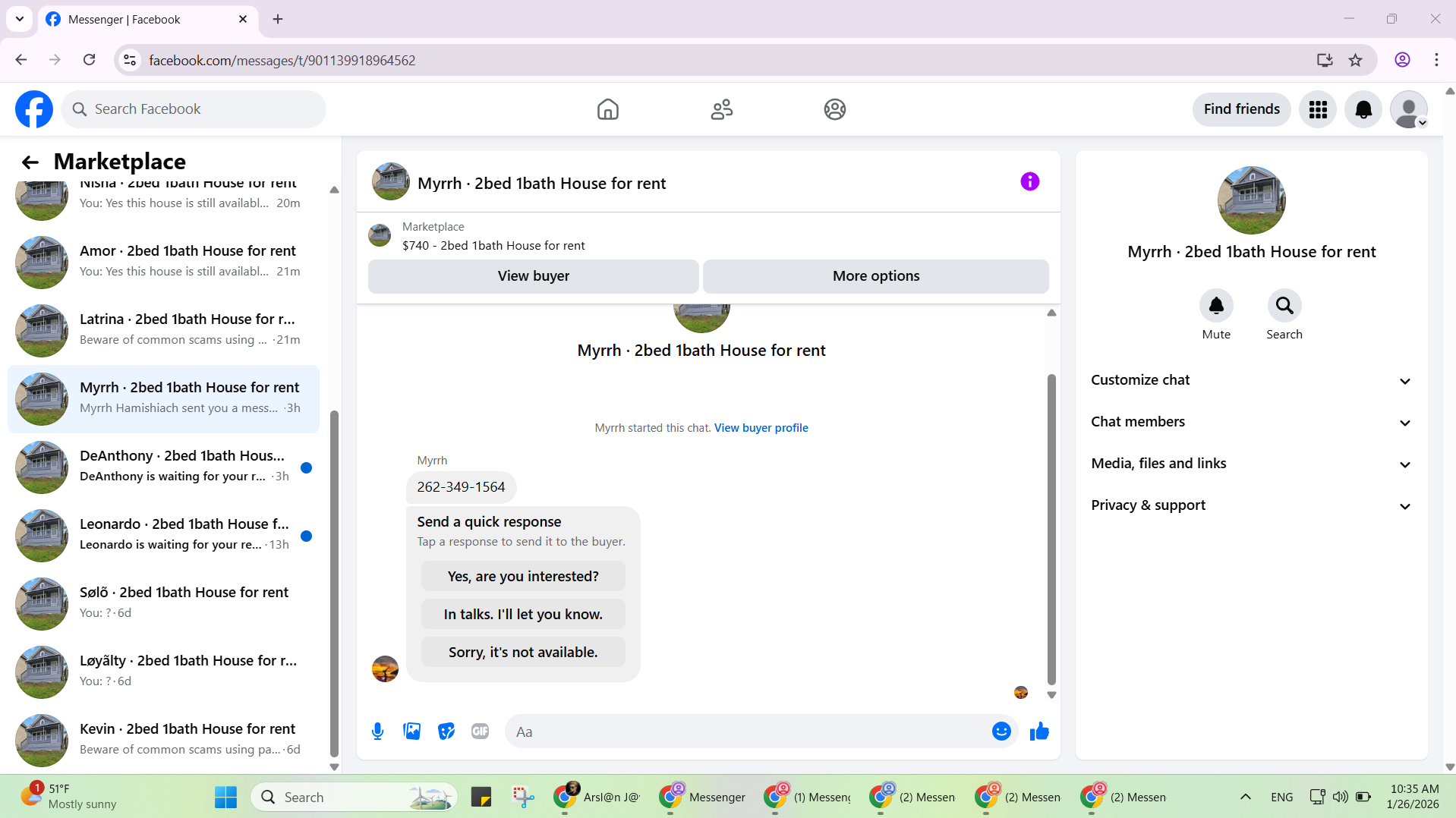Click phone number message 262-349-1564
The height and width of the screenshot is (818, 1456).
pos(461,487)
